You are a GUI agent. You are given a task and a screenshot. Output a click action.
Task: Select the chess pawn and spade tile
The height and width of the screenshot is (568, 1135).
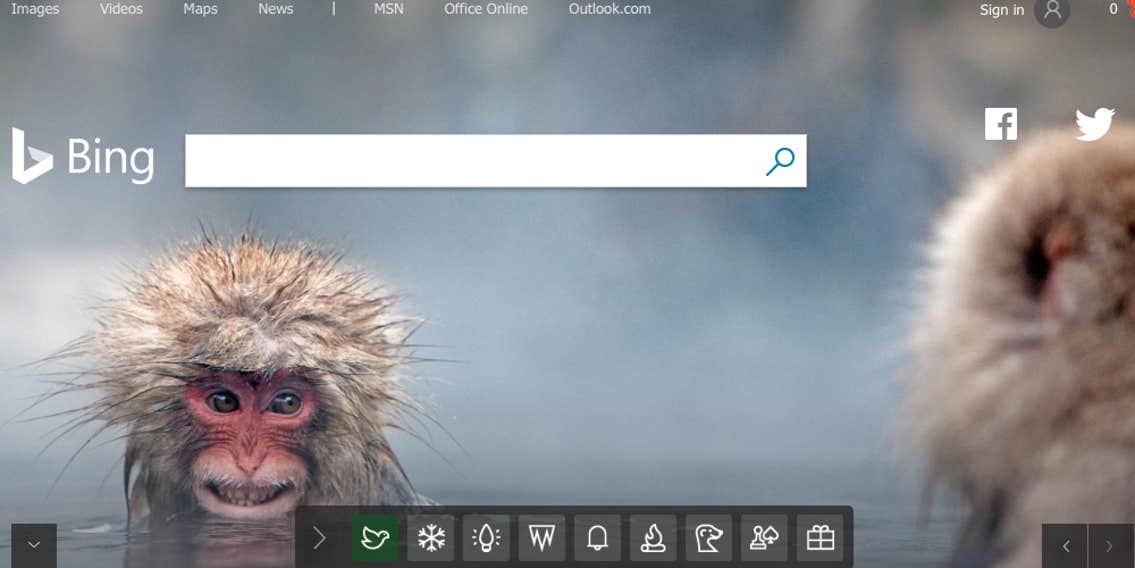click(x=764, y=538)
